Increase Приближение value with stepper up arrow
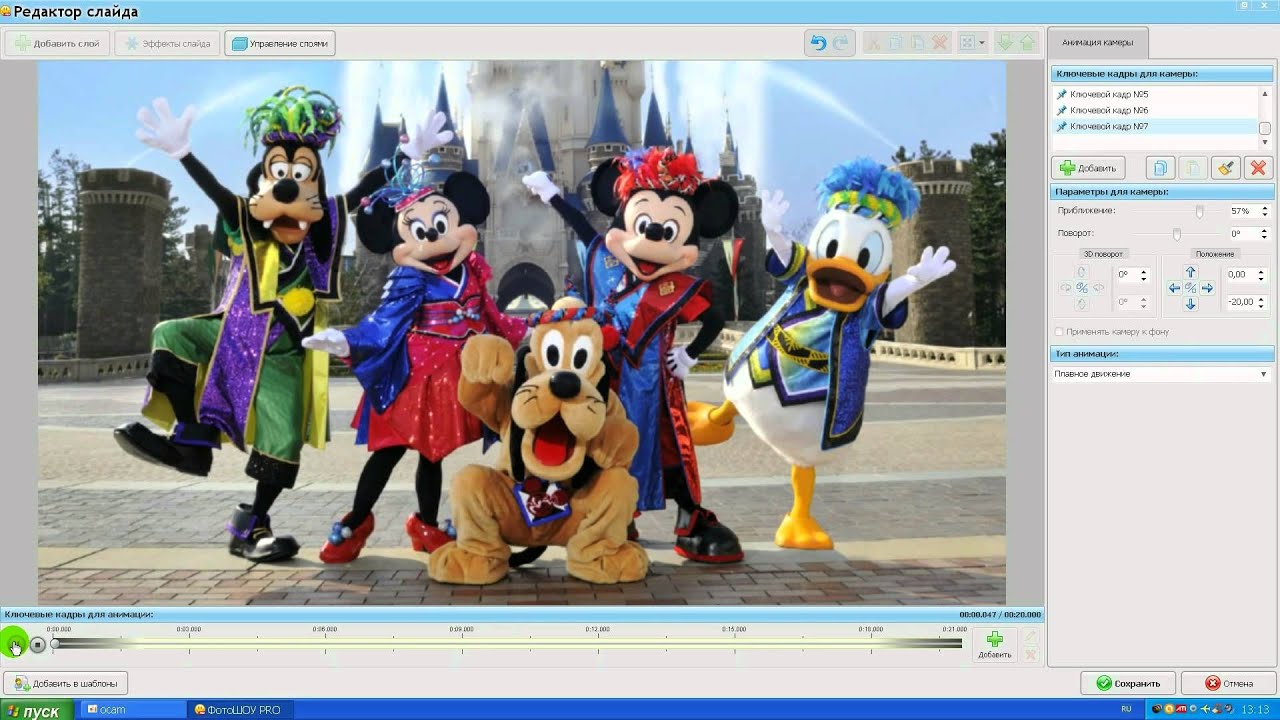1280x720 pixels. click(1264, 208)
